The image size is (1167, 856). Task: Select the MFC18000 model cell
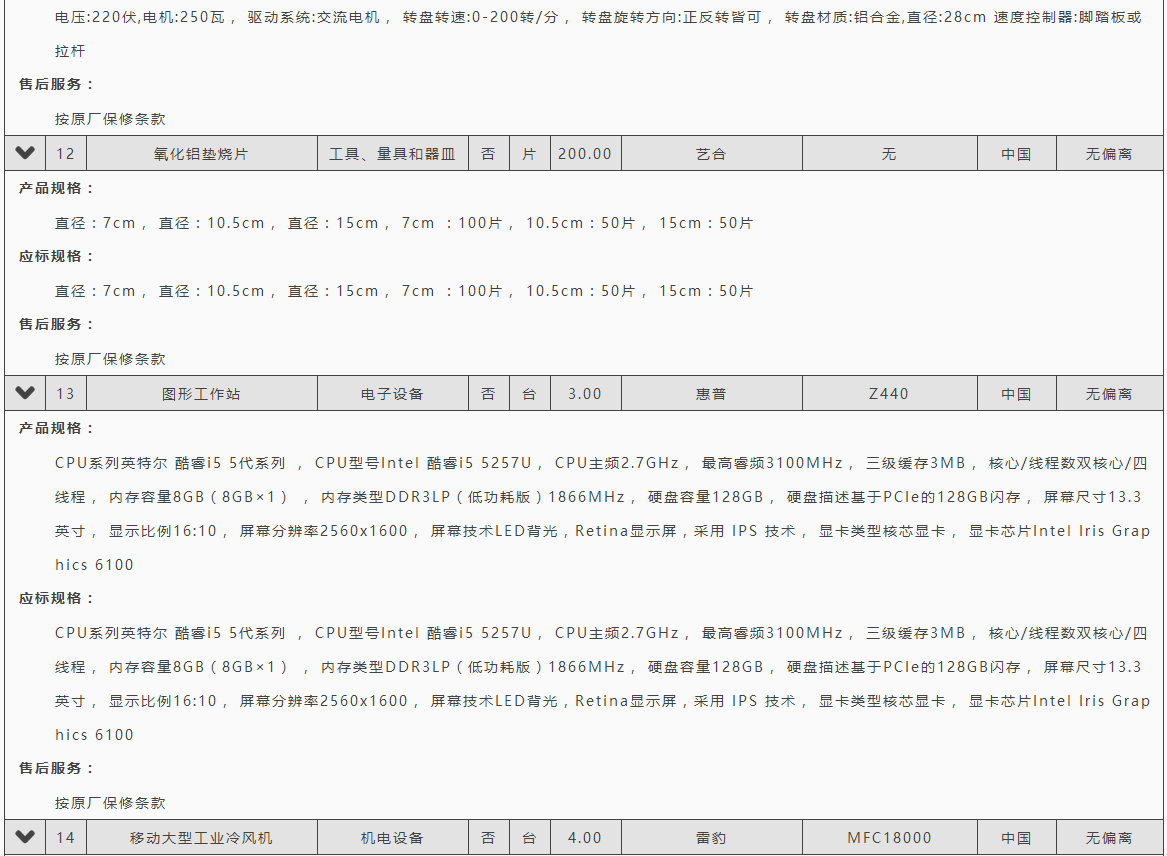889,838
